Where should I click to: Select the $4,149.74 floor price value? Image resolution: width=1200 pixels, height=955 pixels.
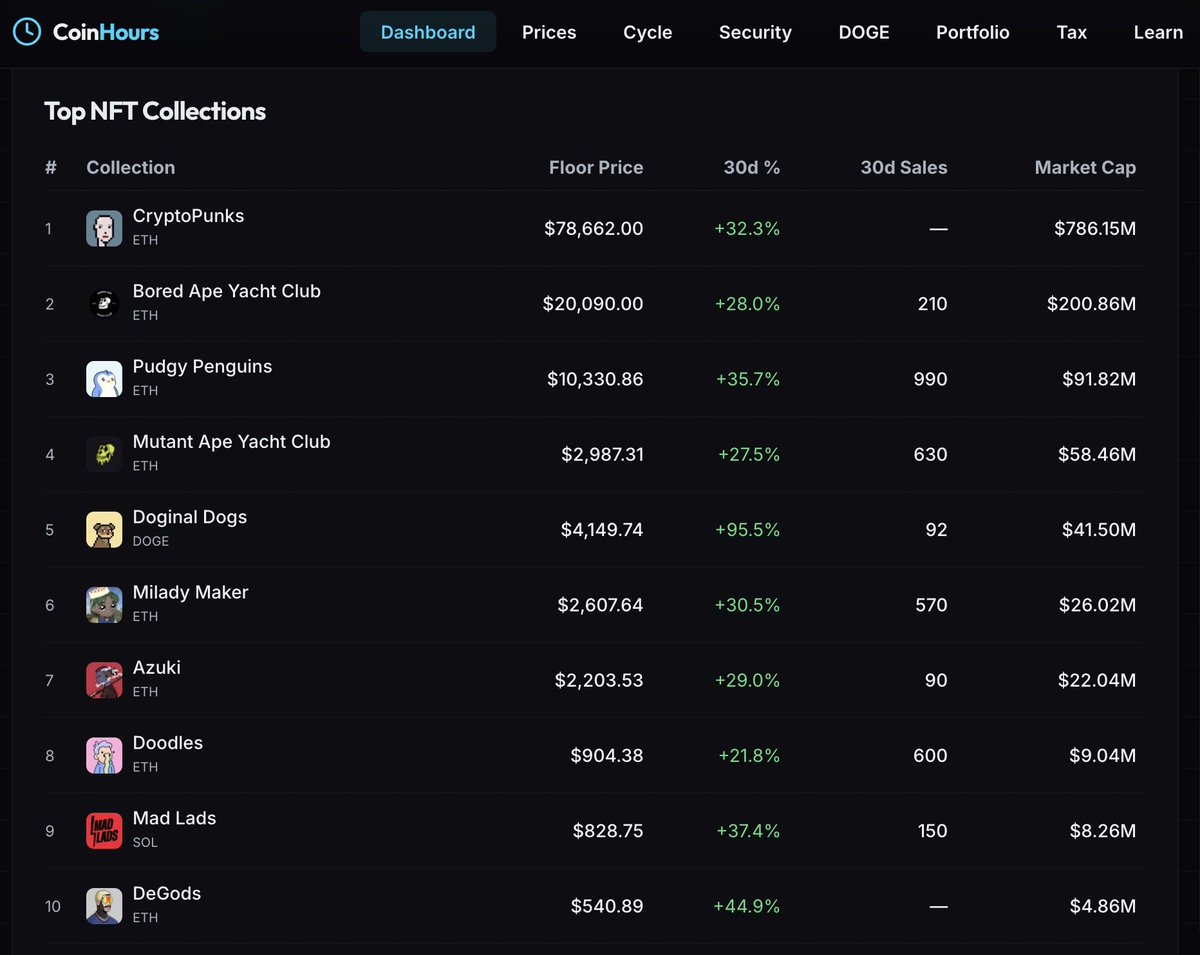602,530
